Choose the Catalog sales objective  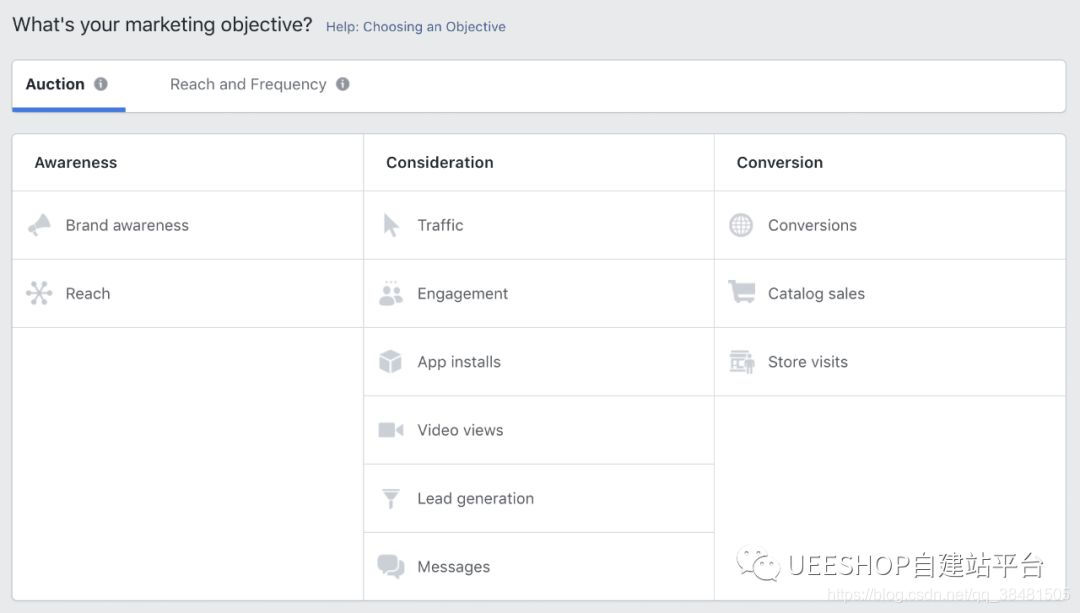point(890,293)
